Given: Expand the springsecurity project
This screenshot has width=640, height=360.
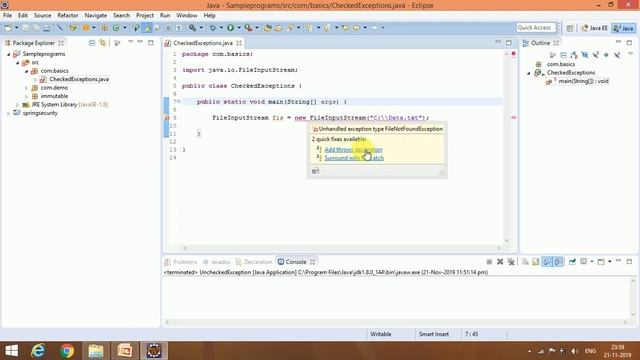Looking at the screenshot, I should click(x=9, y=113).
